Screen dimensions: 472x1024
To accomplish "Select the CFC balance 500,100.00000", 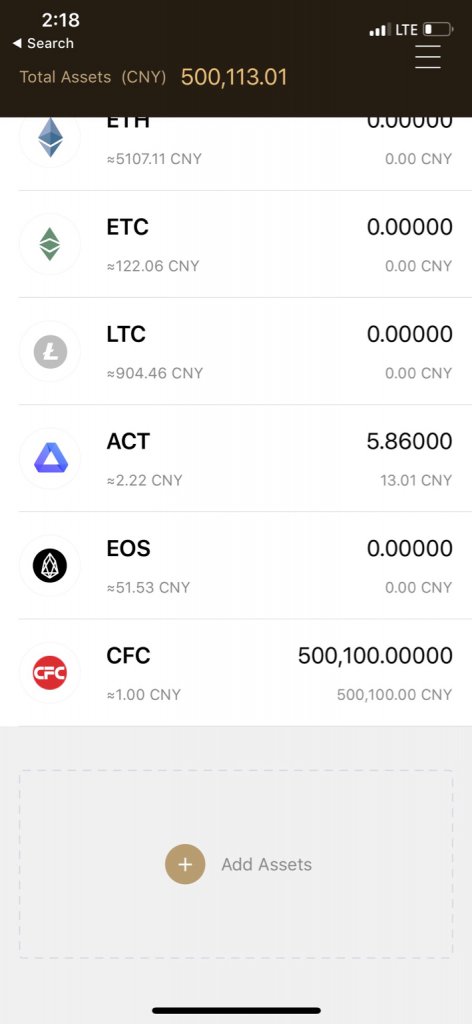I will click(x=375, y=655).
